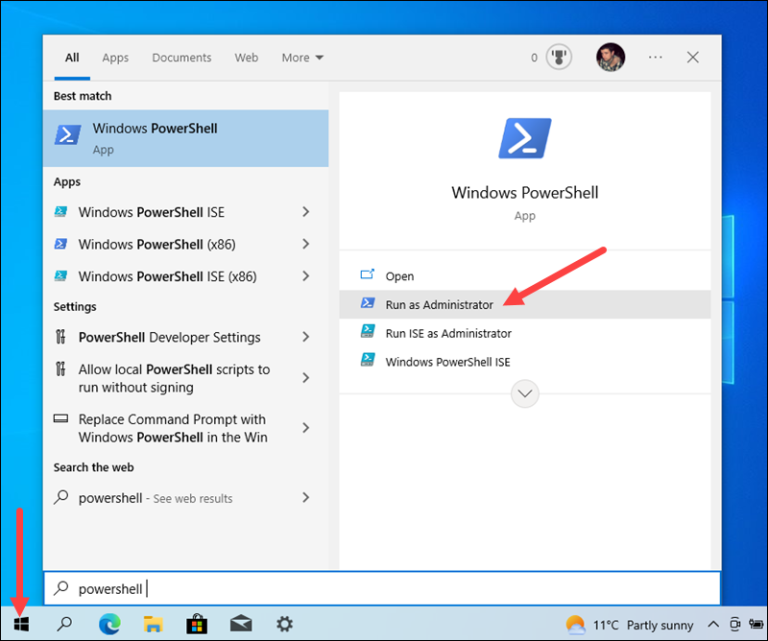This screenshot has width=768, height=641.
Task: Open the Mail app on the taskbar
Action: 241,624
